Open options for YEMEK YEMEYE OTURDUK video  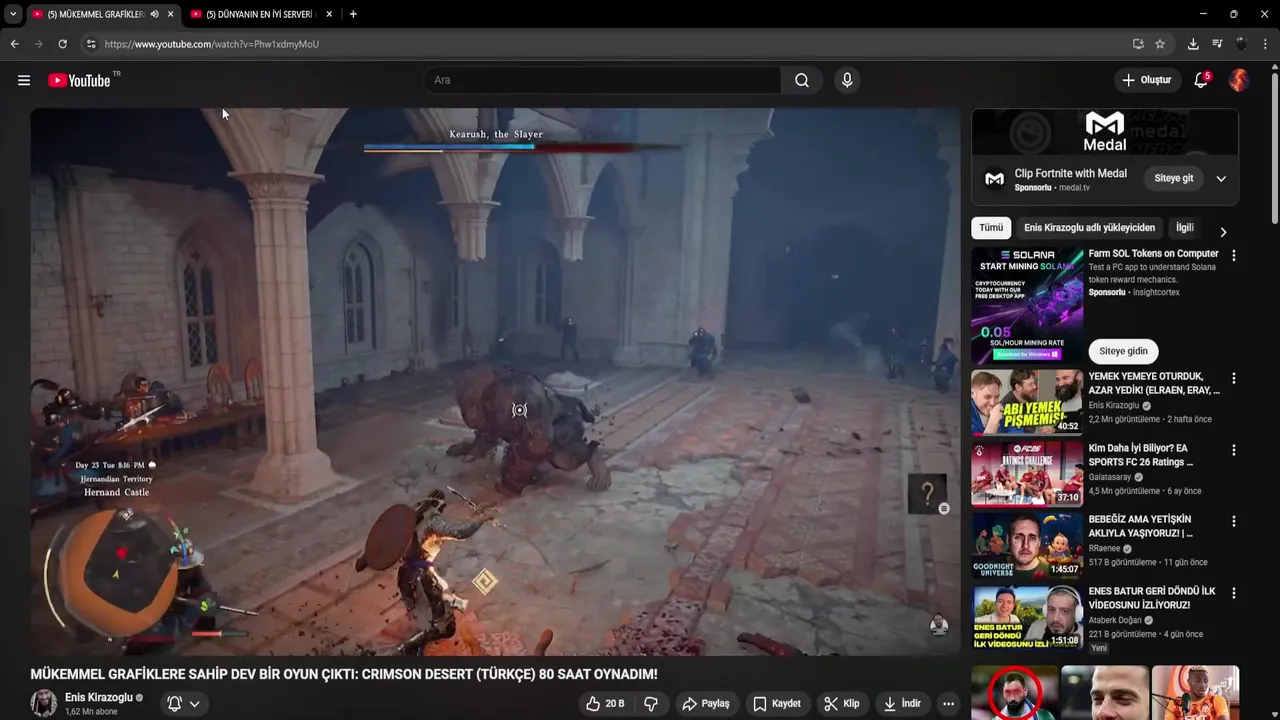pos(1233,379)
